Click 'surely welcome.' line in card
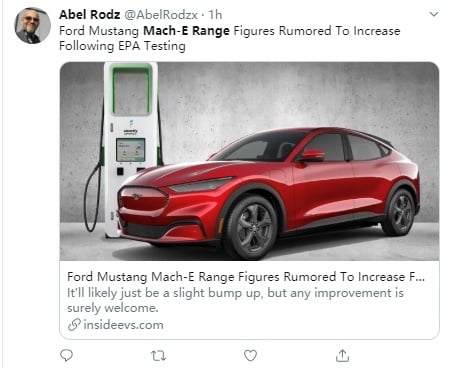The width and height of the screenshot is (450, 368). [113, 308]
